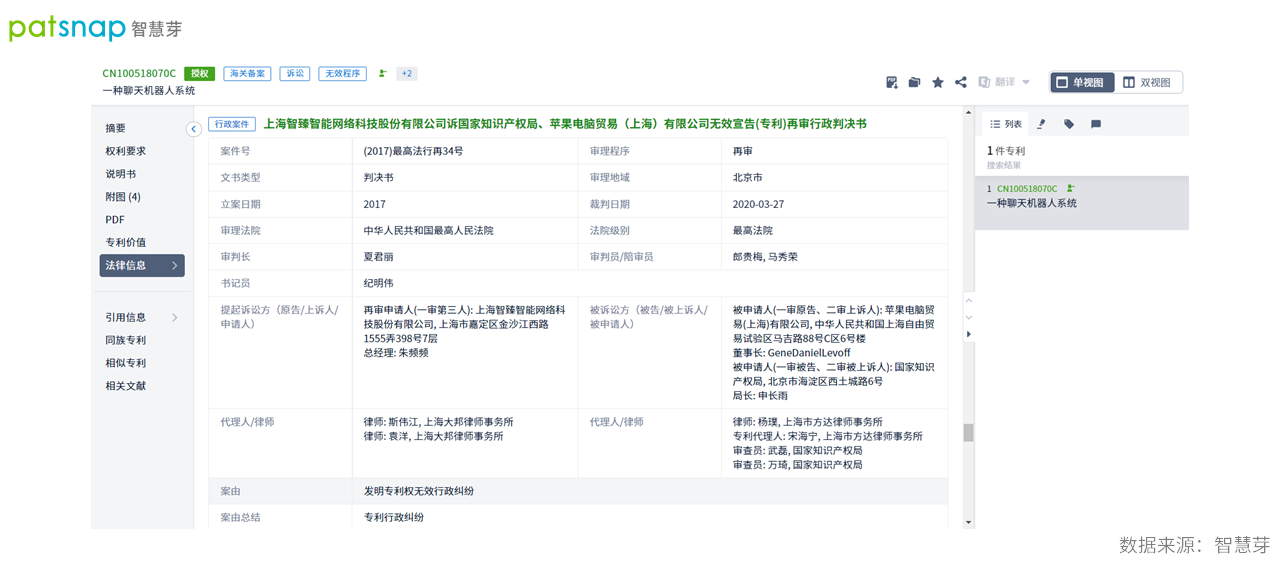Click the judges 郎贵梅, 马秀荣
This screenshot has height=567, width=1280.
tap(765, 257)
